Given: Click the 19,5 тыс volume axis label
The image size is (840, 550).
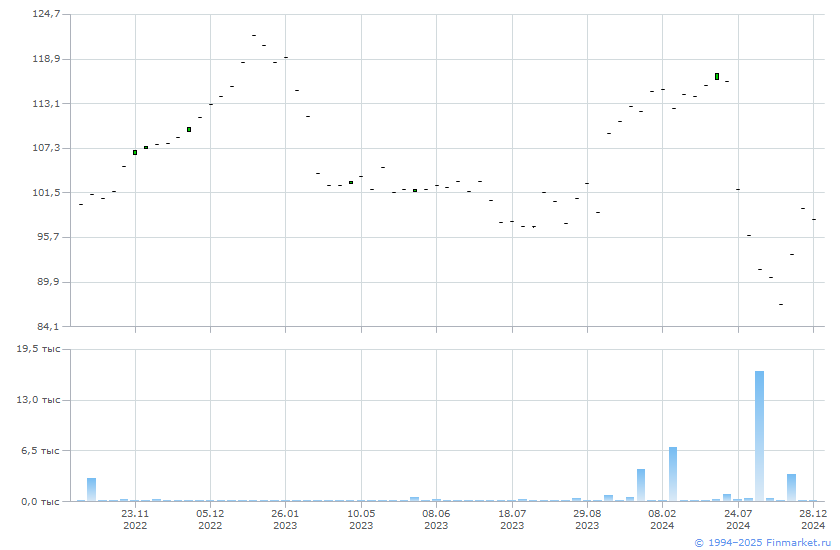Looking at the screenshot, I should (x=39, y=349).
